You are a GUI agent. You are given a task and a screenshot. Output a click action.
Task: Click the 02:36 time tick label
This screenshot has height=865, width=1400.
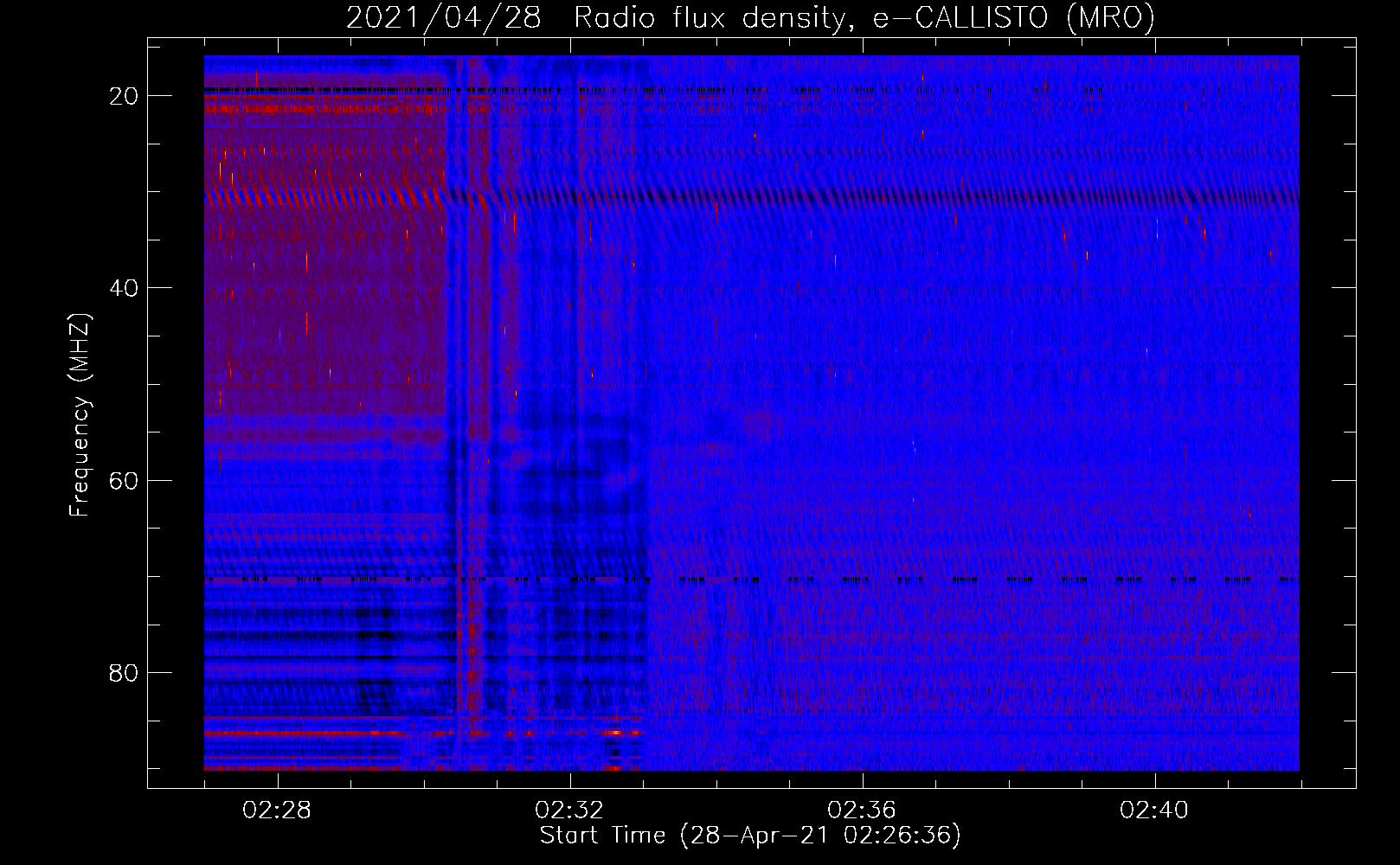coord(862,811)
